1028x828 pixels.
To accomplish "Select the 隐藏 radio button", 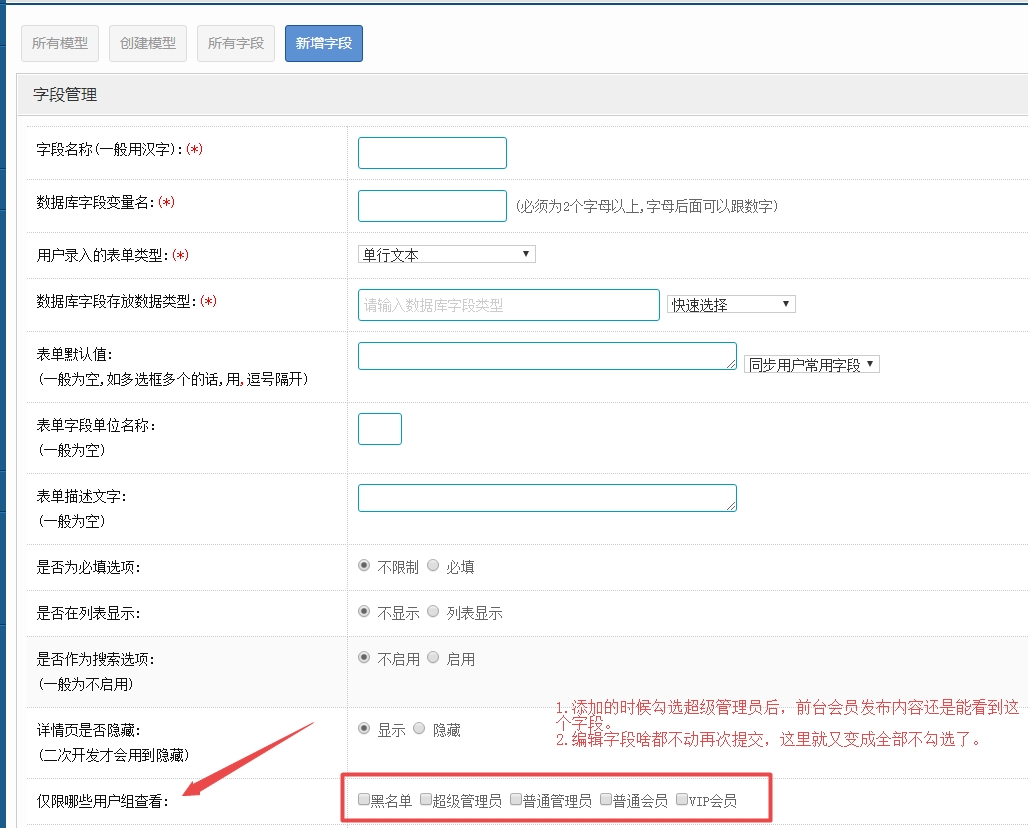I will point(419,728).
